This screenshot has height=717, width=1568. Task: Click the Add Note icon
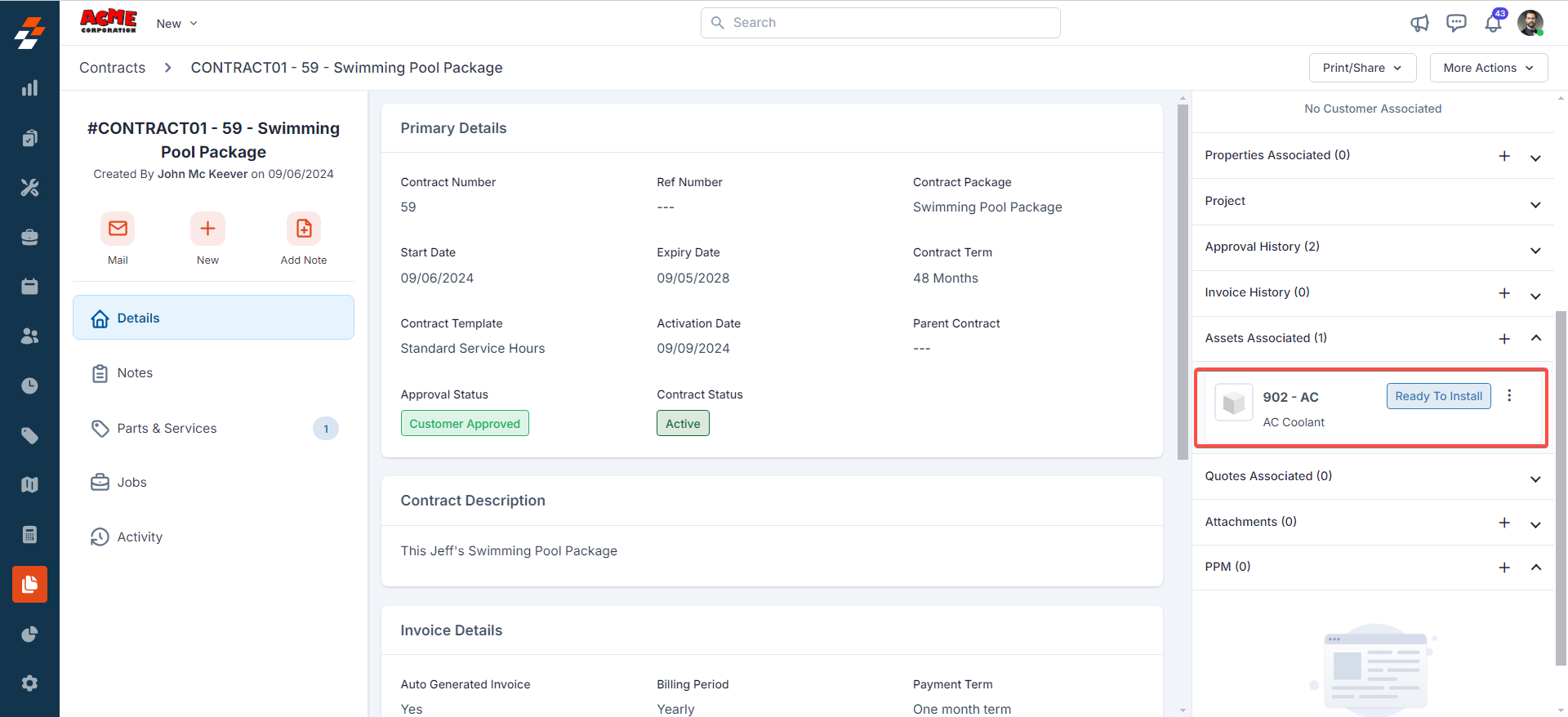pyautogui.click(x=303, y=229)
